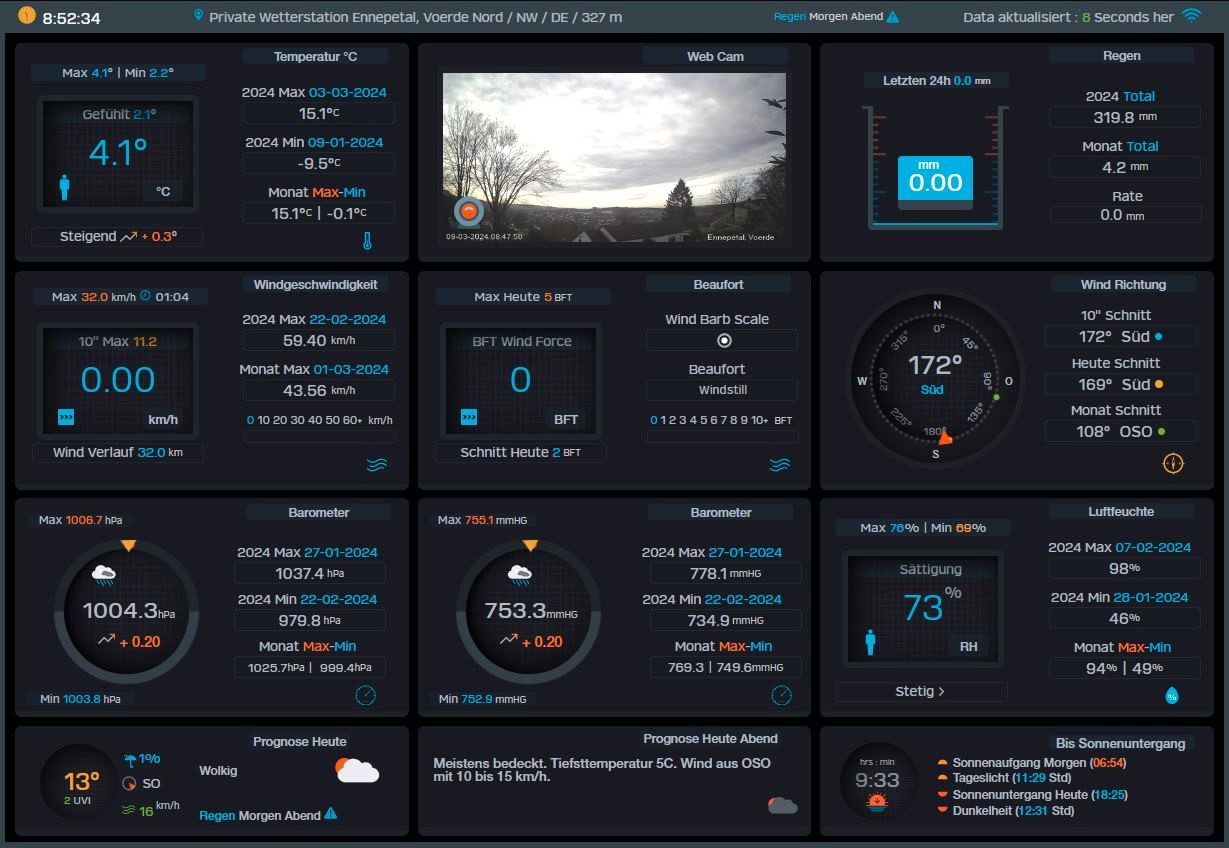The width and height of the screenshot is (1229, 848).
Task: Click the Wind Verlauf 32.0 km button
Action: click(117, 452)
